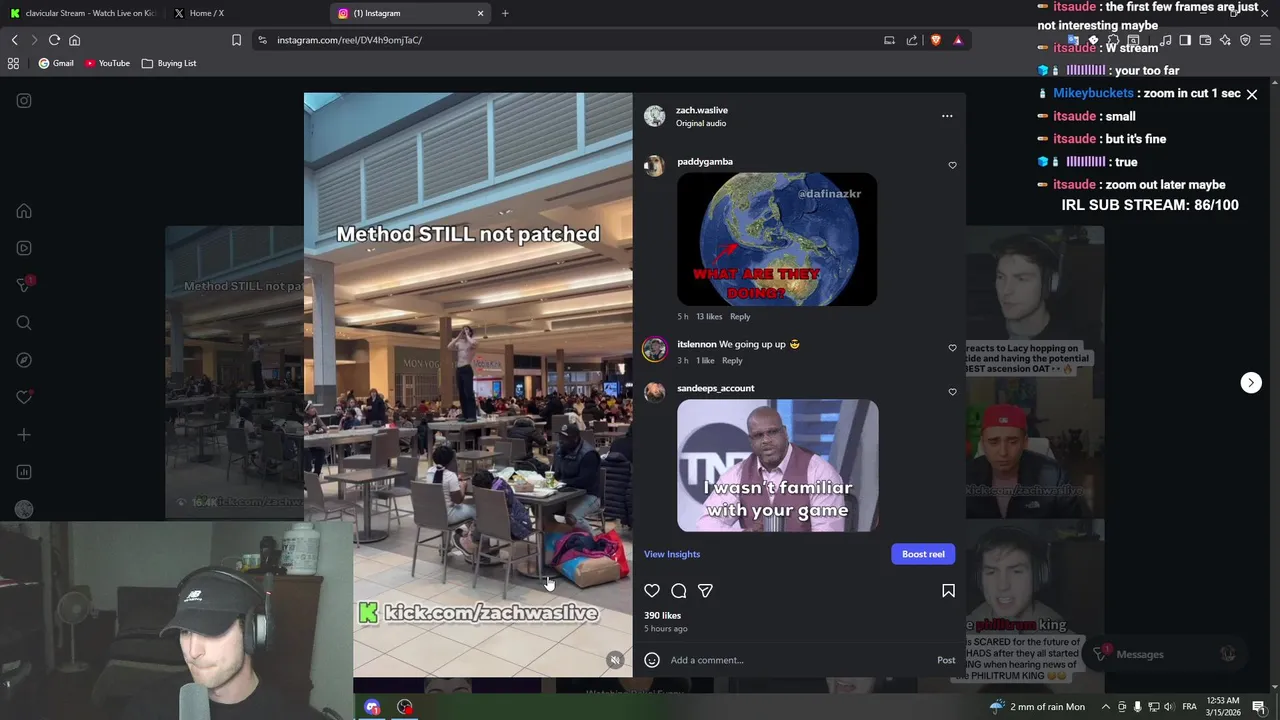Viewport: 1280px width, 720px height.
Task: Click Boost reel button
Action: (x=923, y=554)
